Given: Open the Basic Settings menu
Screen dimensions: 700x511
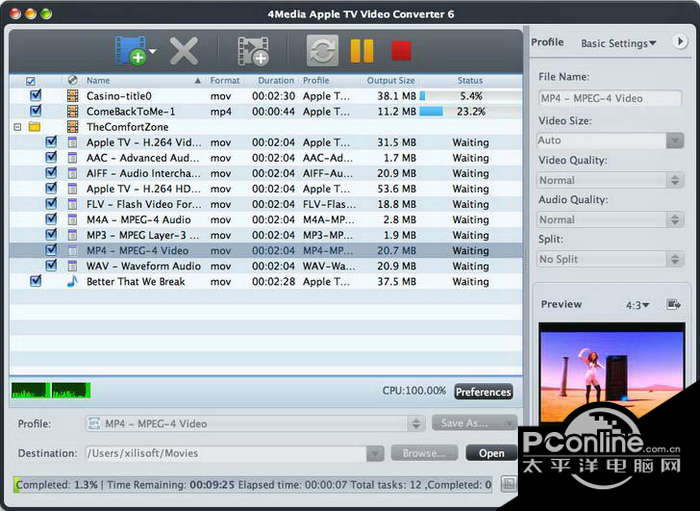Looking at the screenshot, I should [x=619, y=43].
